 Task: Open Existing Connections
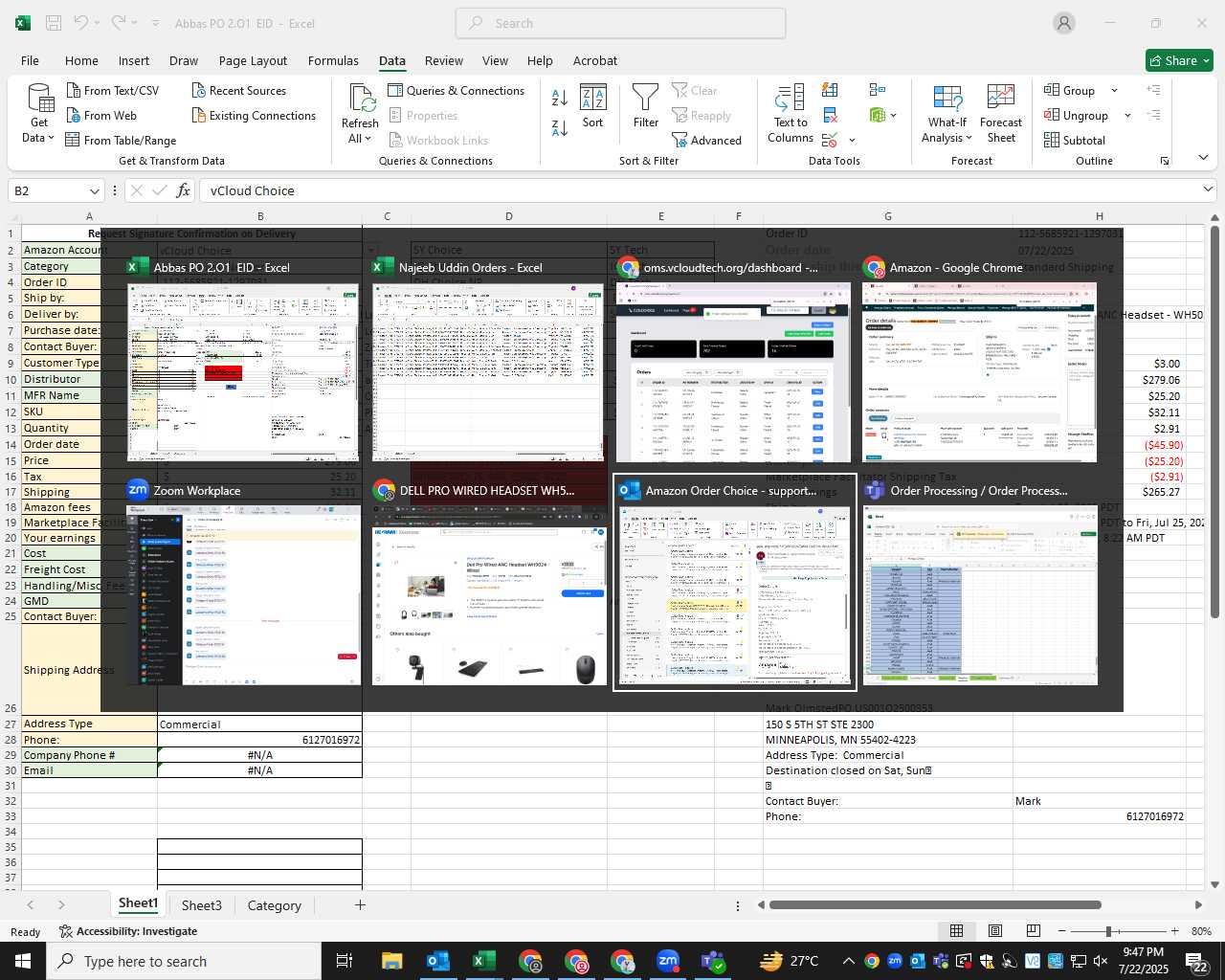point(254,115)
